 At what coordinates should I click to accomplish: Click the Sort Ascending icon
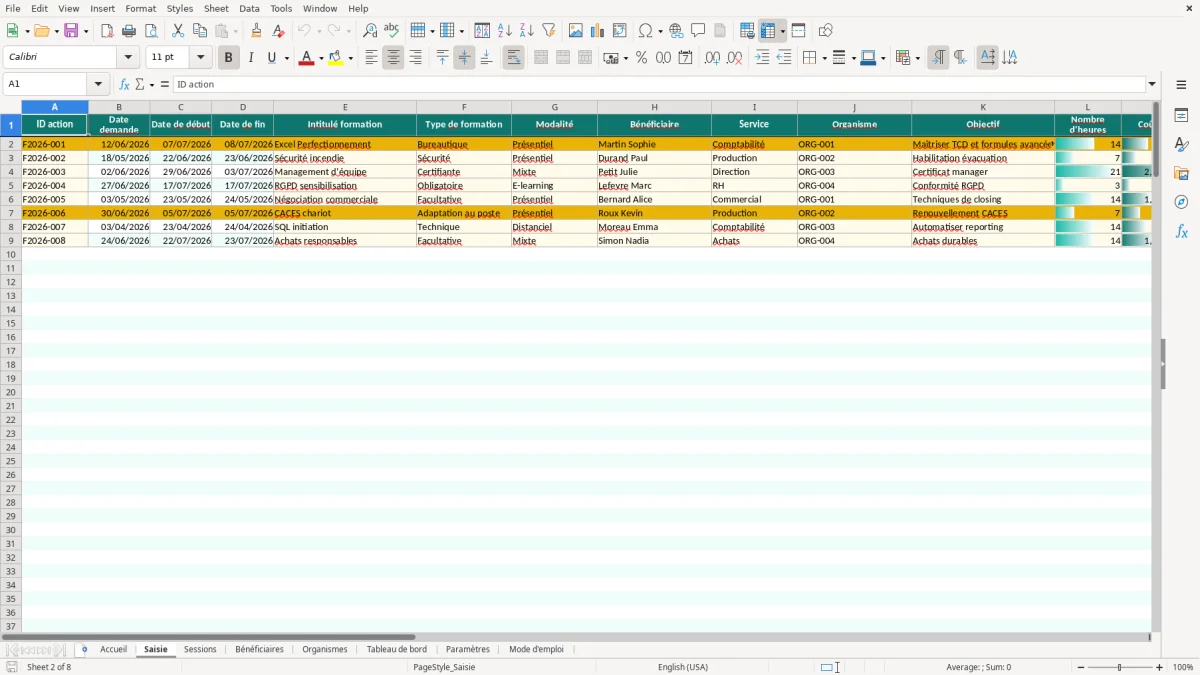coord(505,31)
